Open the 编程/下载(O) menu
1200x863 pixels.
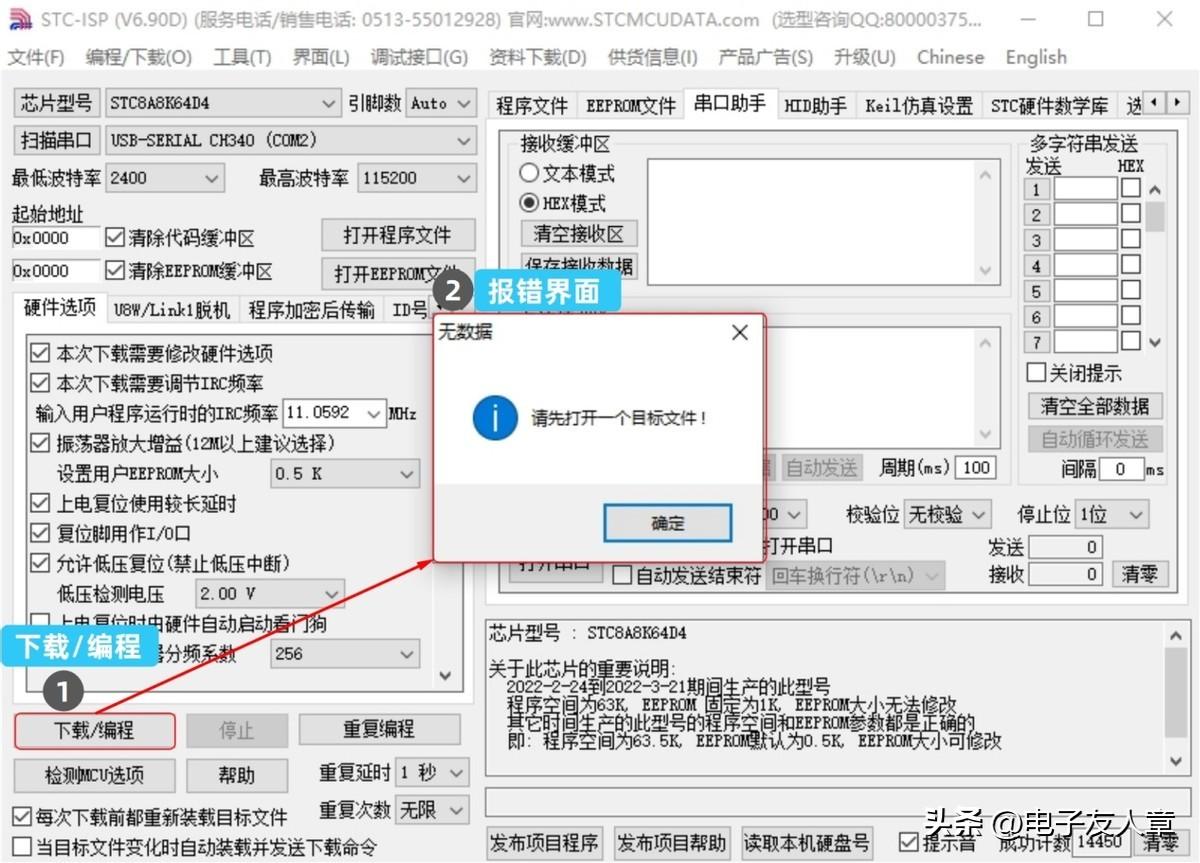click(x=139, y=57)
